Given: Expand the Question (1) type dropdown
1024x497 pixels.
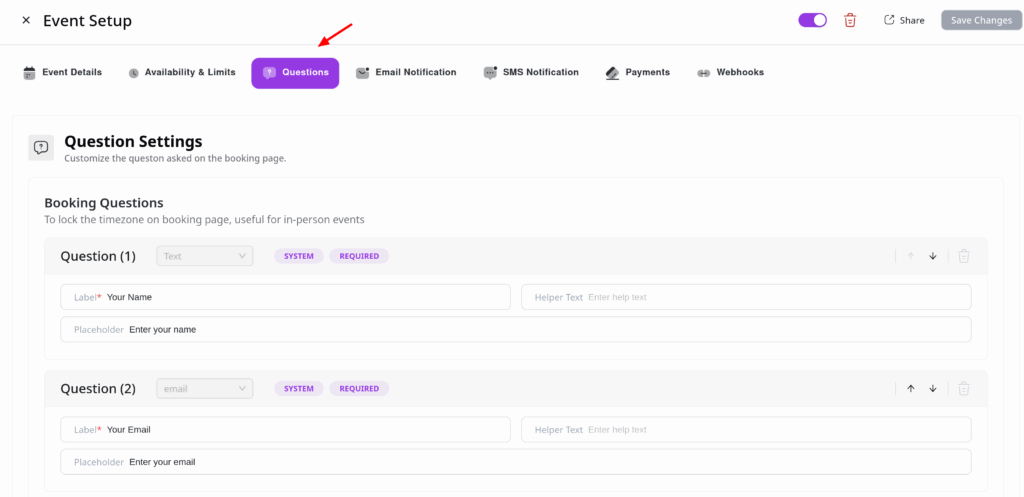Looking at the screenshot, I should click(205, 256).
